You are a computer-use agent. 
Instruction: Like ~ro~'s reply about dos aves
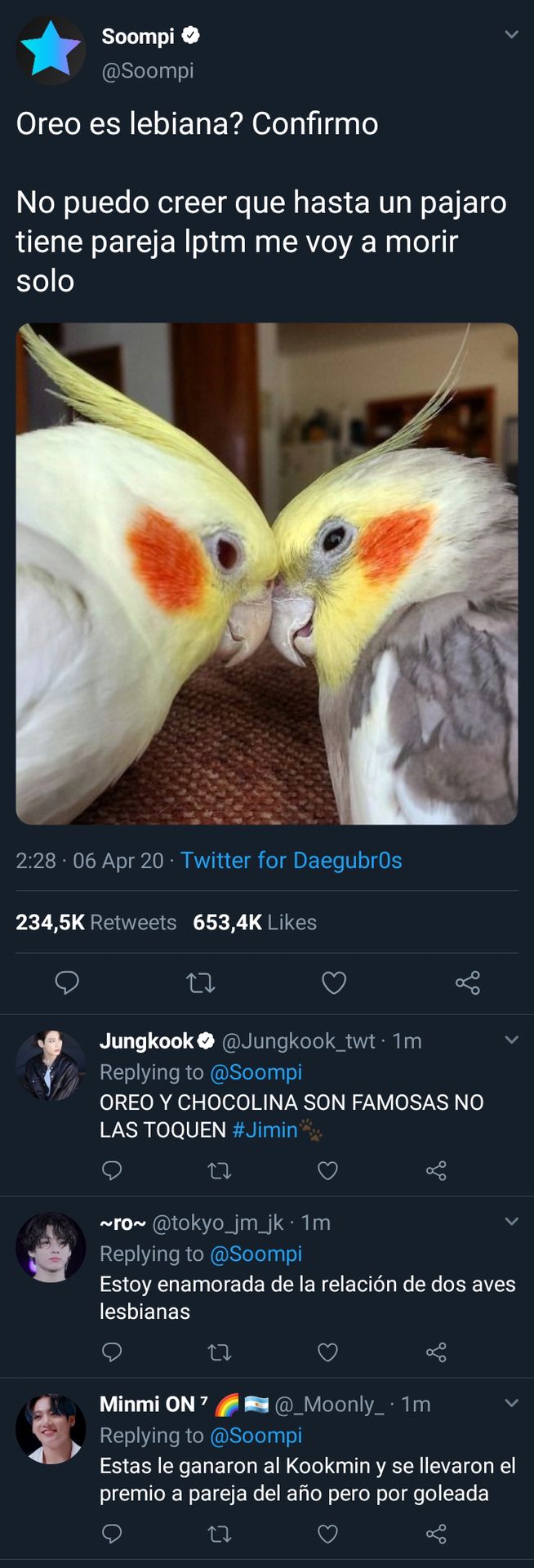click(327, 1352)
